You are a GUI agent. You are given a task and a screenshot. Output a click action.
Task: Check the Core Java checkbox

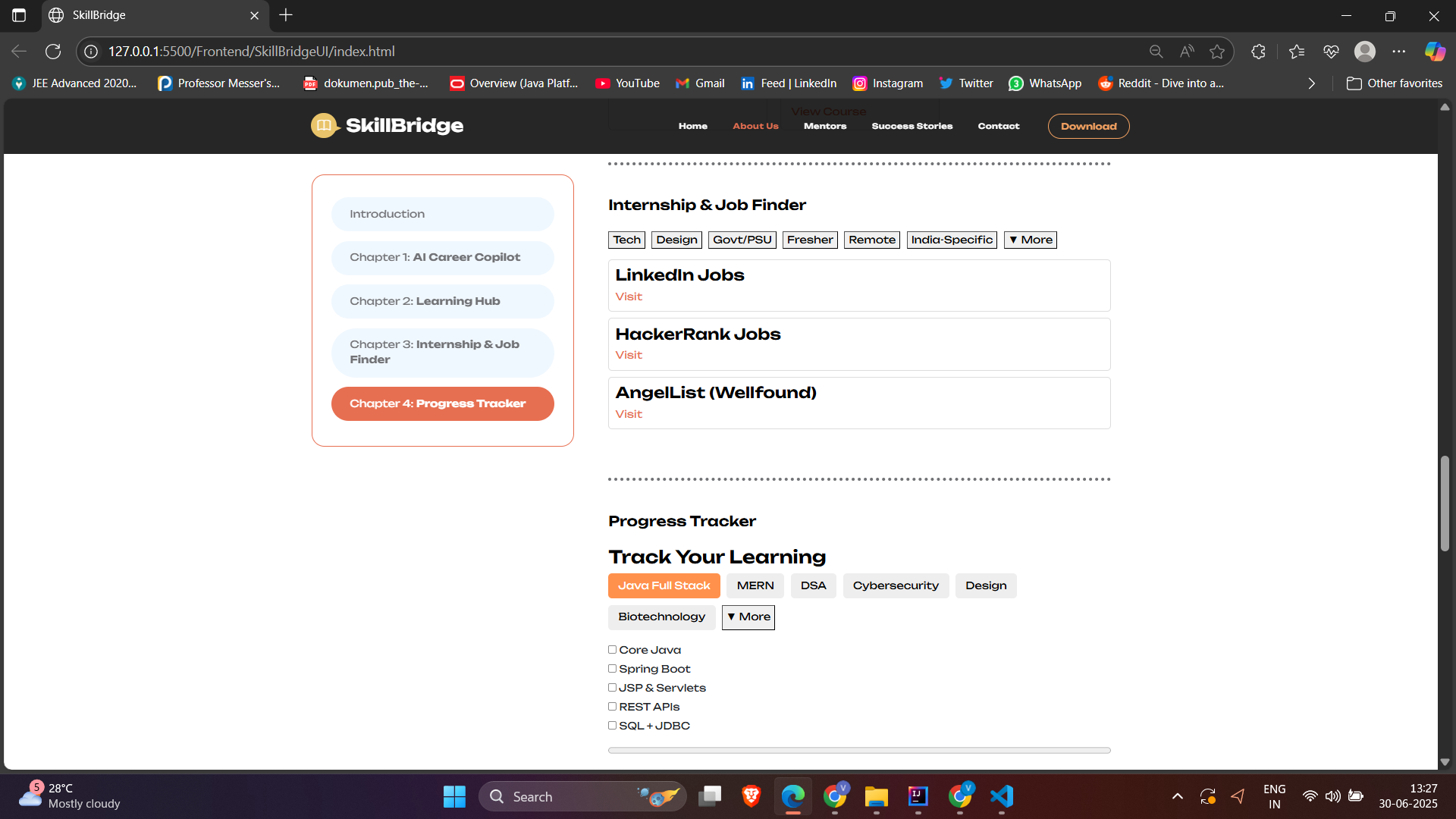(x=612, y=650)
